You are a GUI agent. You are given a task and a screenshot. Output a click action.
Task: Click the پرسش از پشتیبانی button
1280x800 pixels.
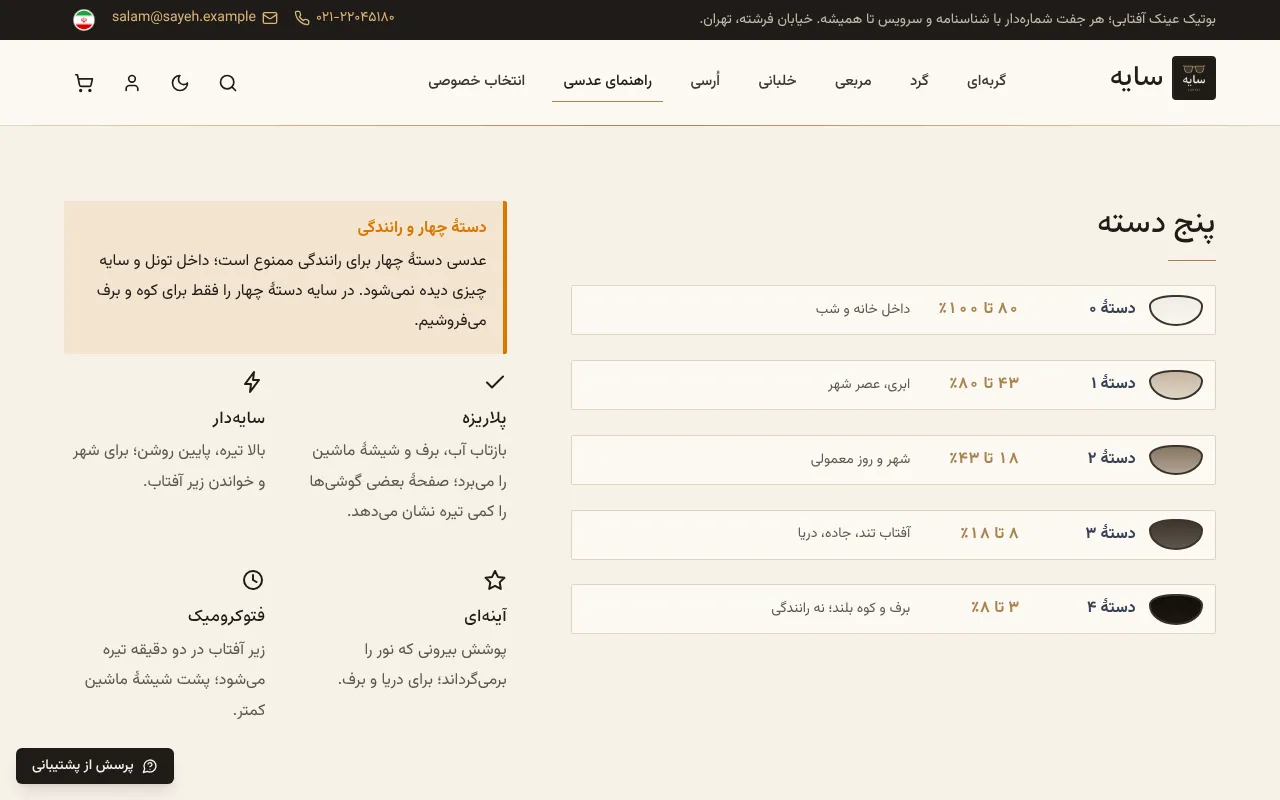(x=95, y=766)
